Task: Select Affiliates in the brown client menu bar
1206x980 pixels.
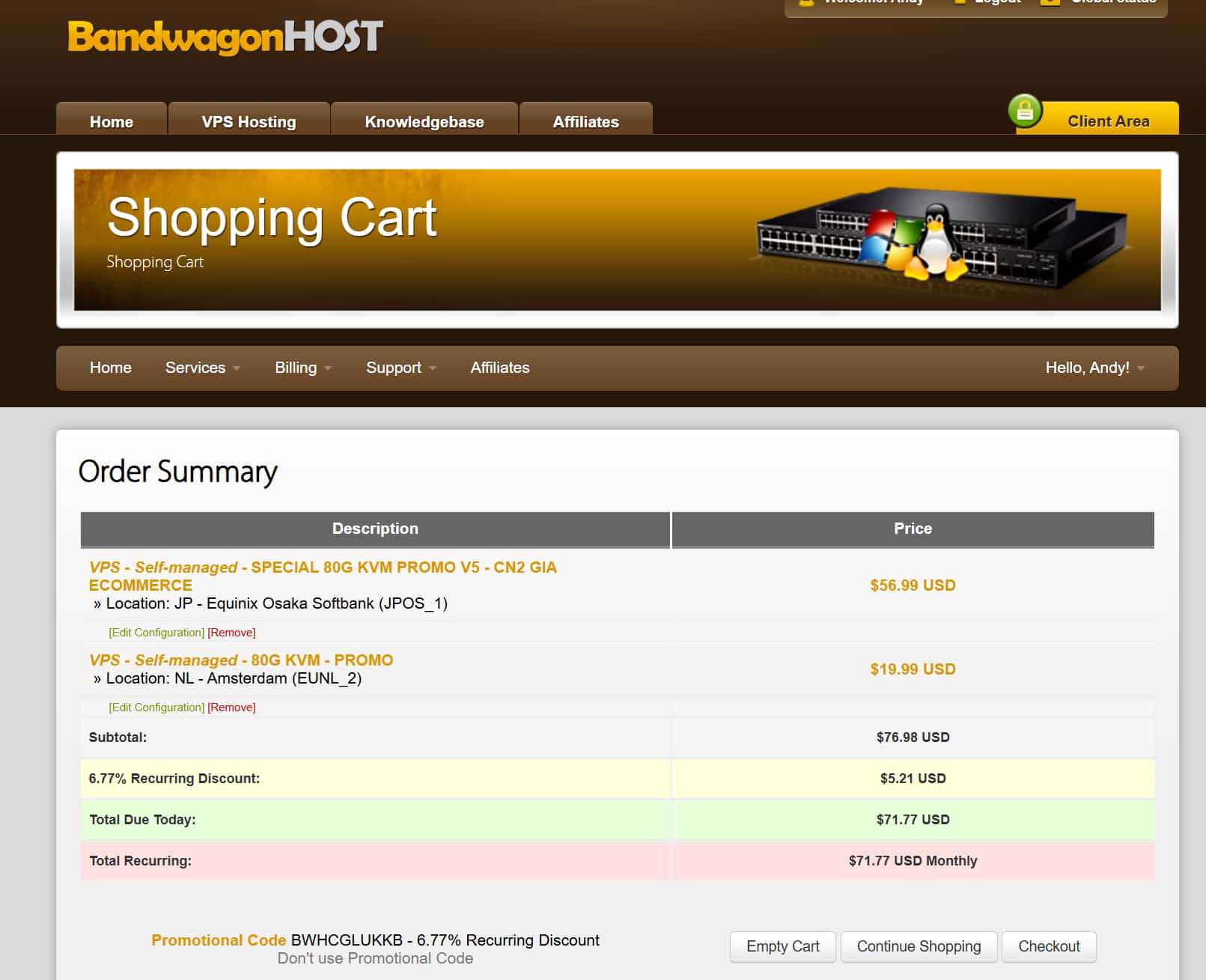Action: click(500, 368)
